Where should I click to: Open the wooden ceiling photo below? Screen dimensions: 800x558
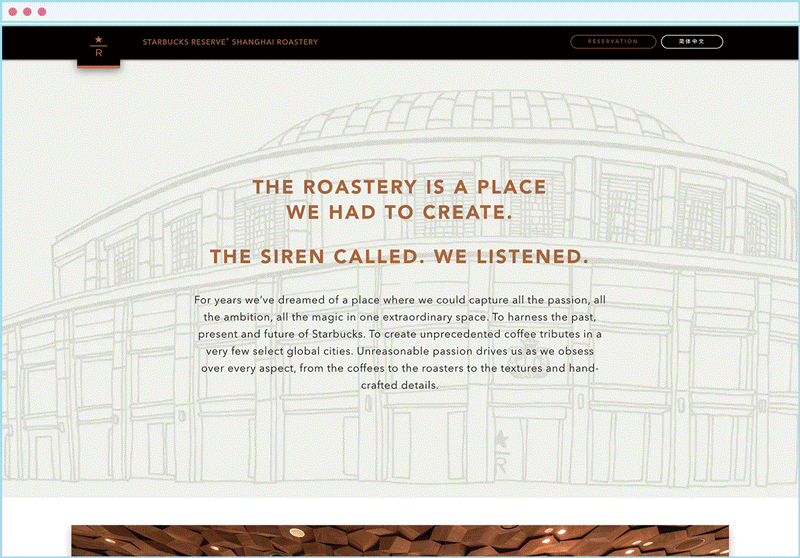point(400,541)
